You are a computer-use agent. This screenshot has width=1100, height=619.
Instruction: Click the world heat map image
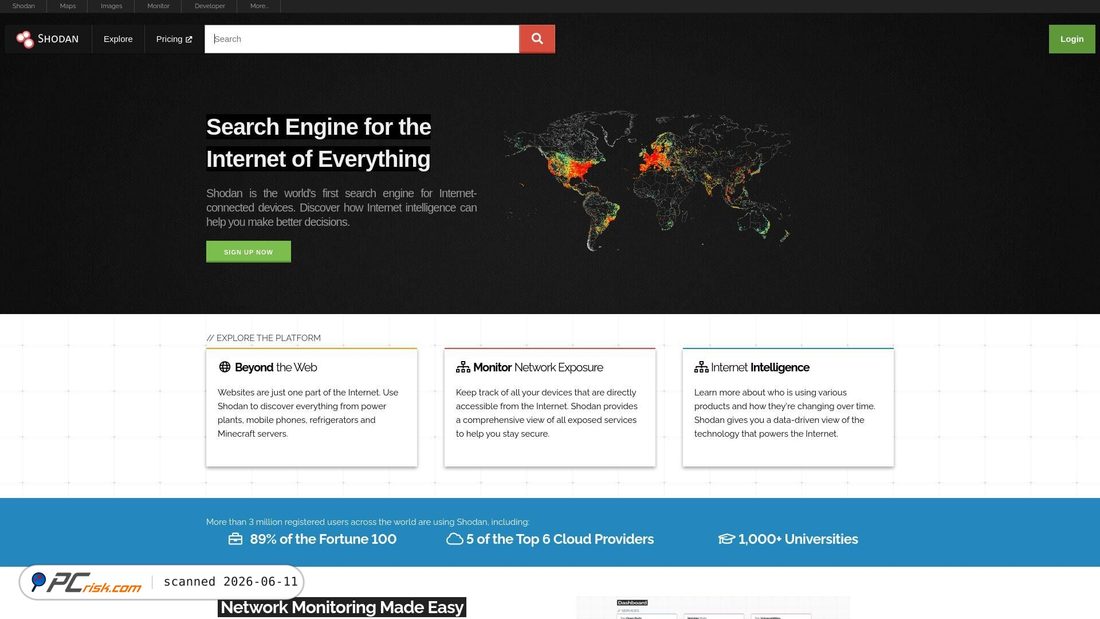648,180
